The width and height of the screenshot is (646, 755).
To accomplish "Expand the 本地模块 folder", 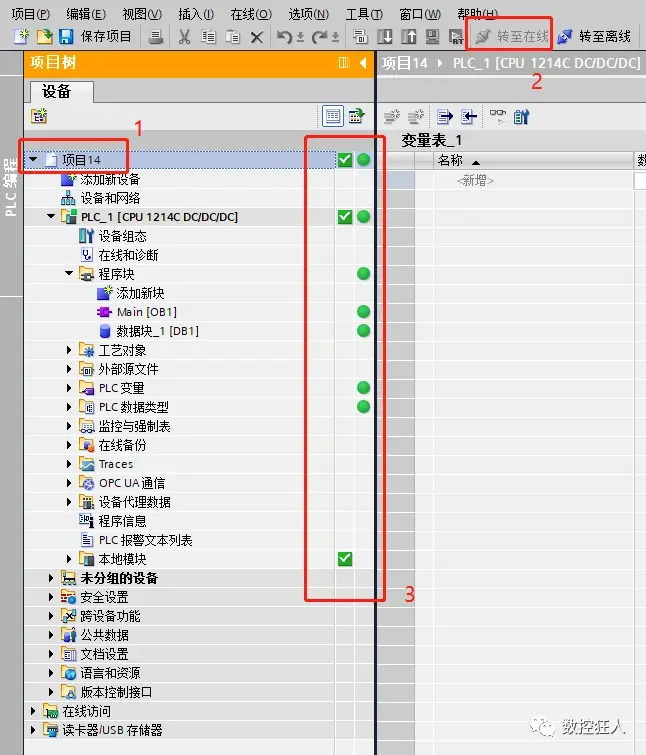I will pos(69,559).
